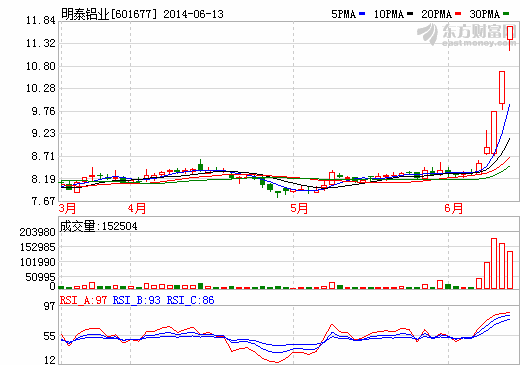The image size is (520, 365).
Task: Click the 成交量:152504 volume heading
Action: click(x=98, y=226)
